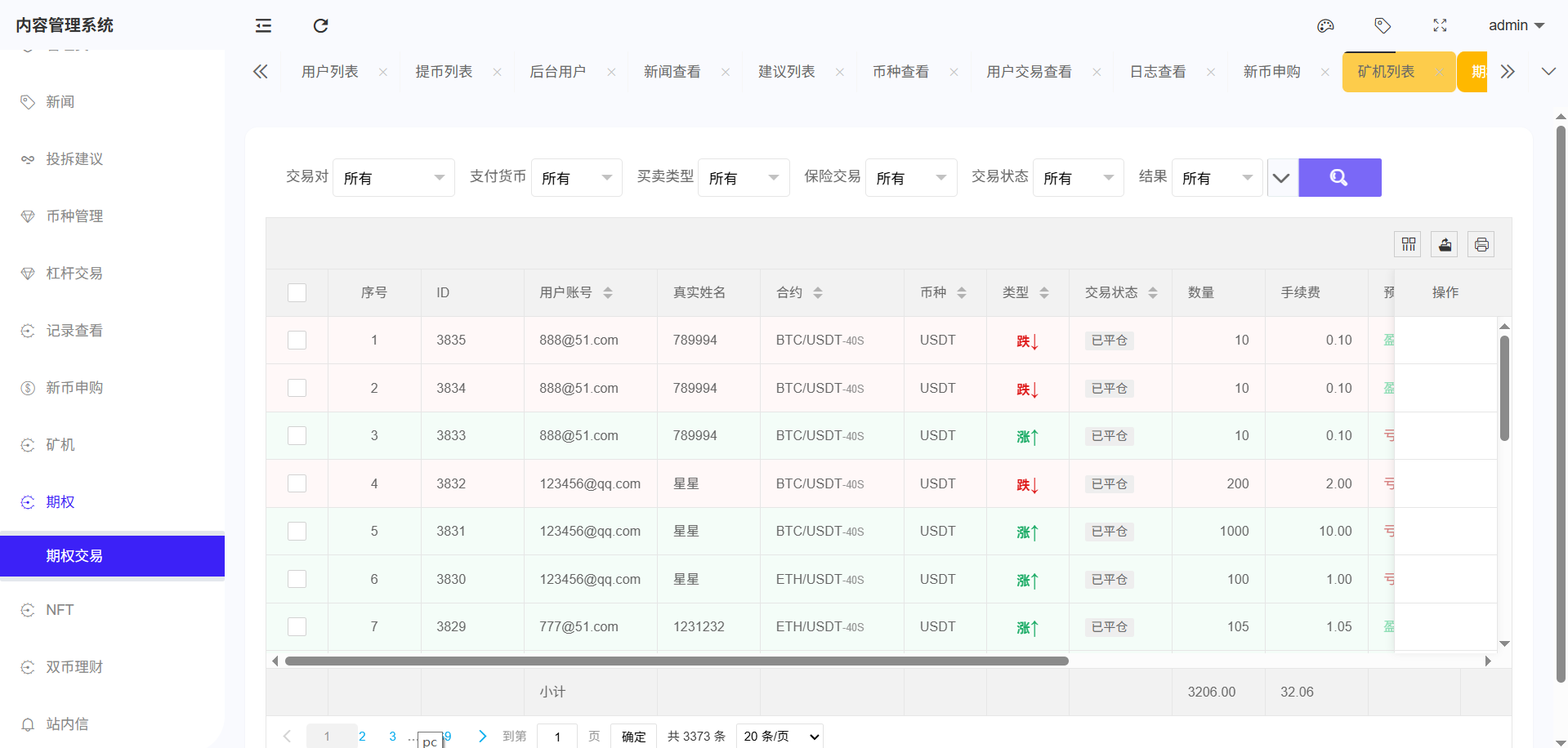Collapse the sidebar with the menu fold icon
1568x748 pixels.
tap(263, 25)
